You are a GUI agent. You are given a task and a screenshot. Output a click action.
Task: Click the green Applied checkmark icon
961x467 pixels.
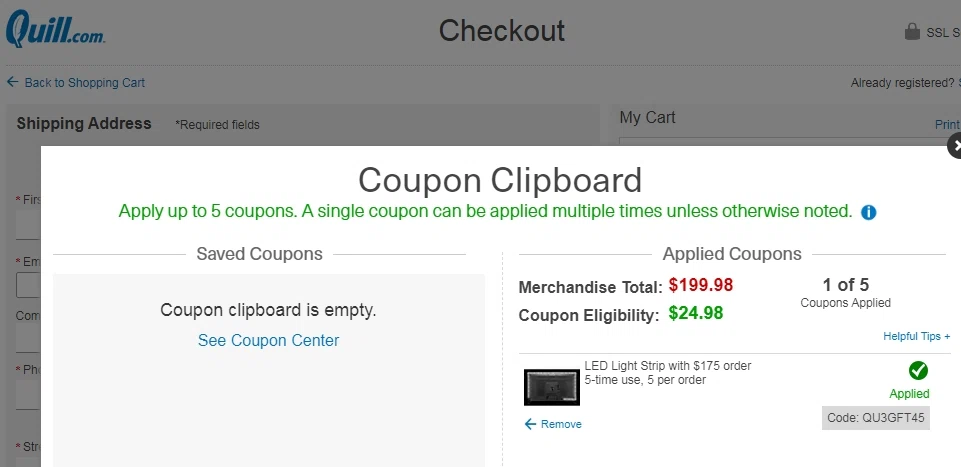(x=917, y=371)
